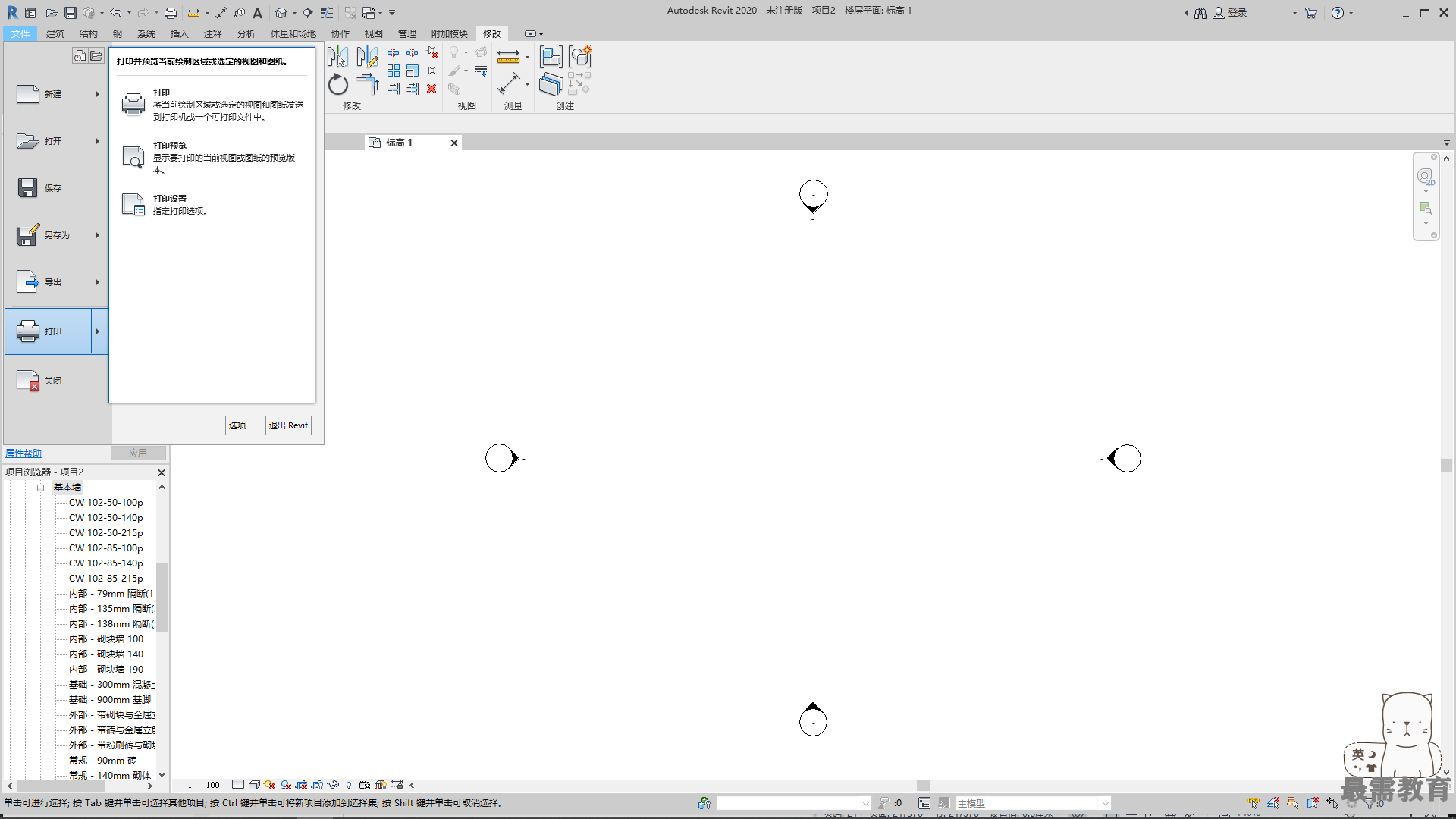Open the active workset dropdown in status bar

pos(865,803)
